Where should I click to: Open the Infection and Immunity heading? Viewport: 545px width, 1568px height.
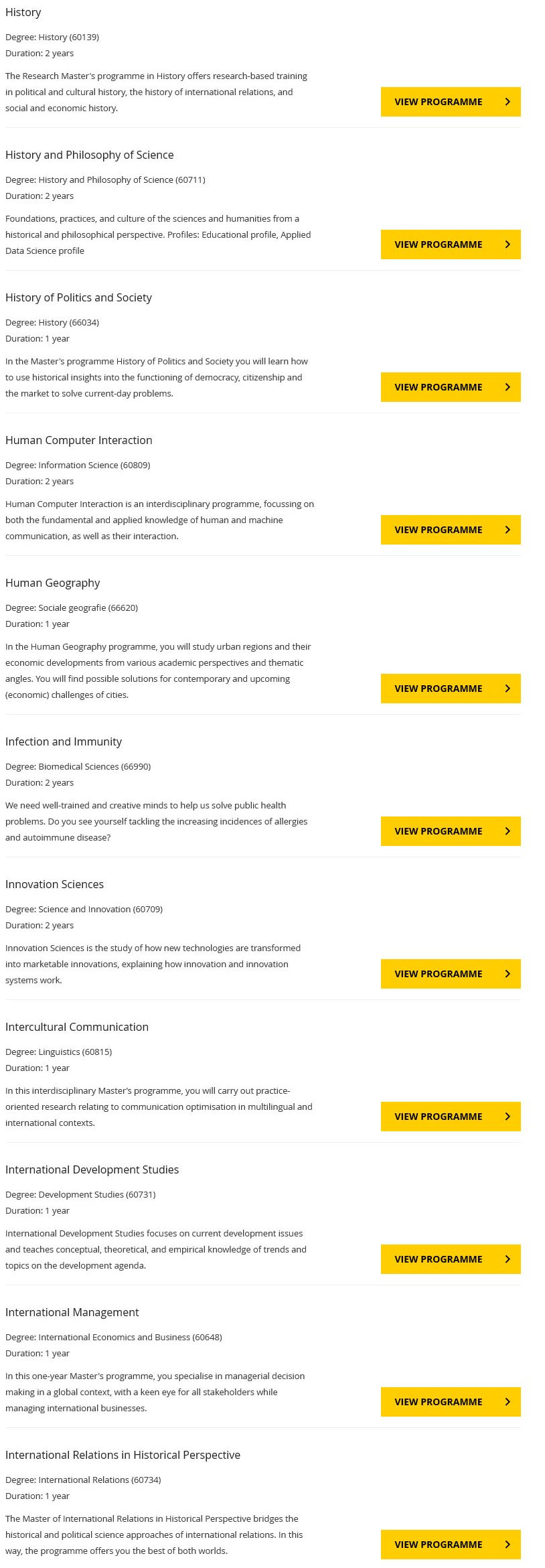(64, 741)
